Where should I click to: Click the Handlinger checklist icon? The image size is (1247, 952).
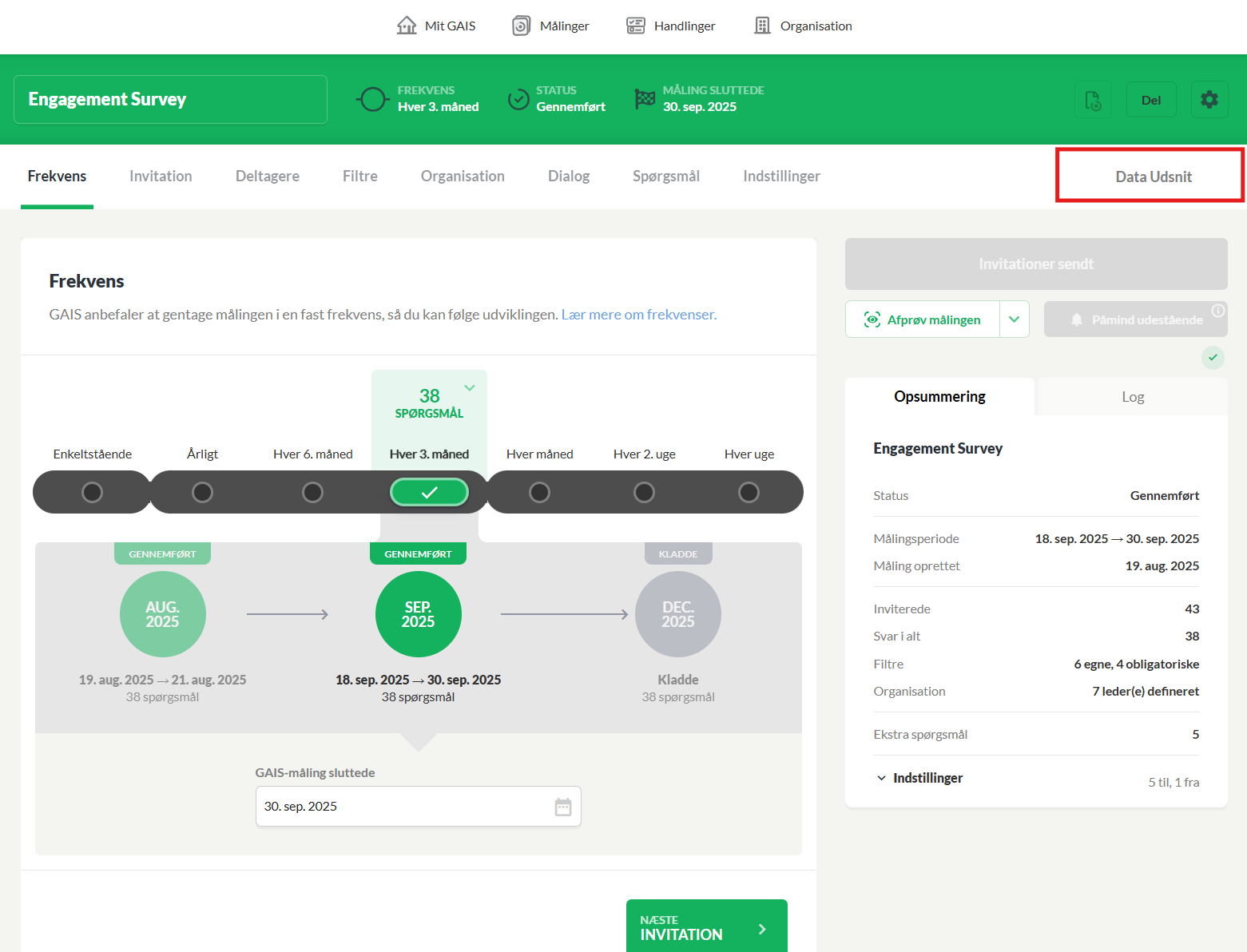[636, 26]
